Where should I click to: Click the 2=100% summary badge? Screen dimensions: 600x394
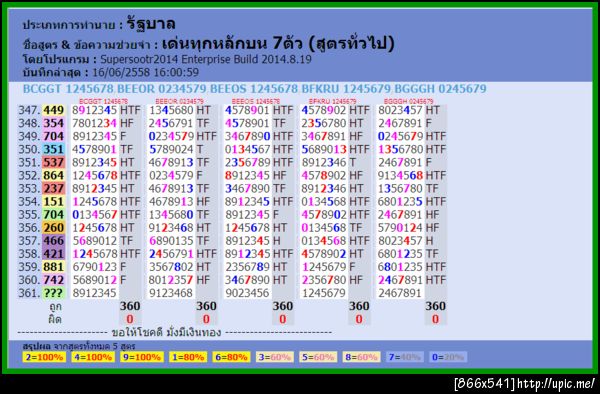tap(44, 357)
